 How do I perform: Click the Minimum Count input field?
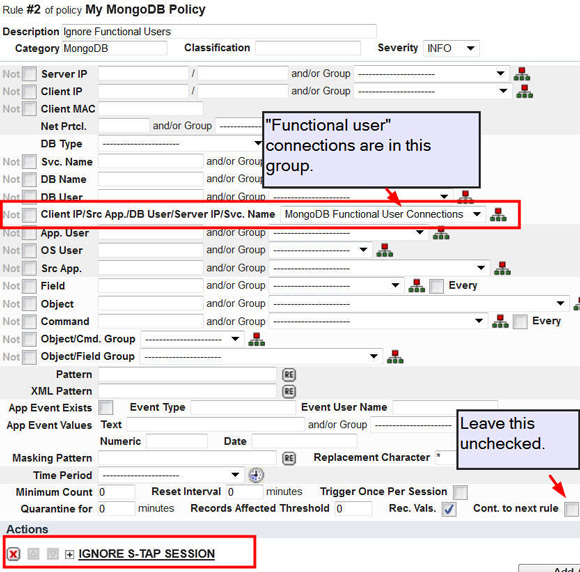click(x=117, y=492)
